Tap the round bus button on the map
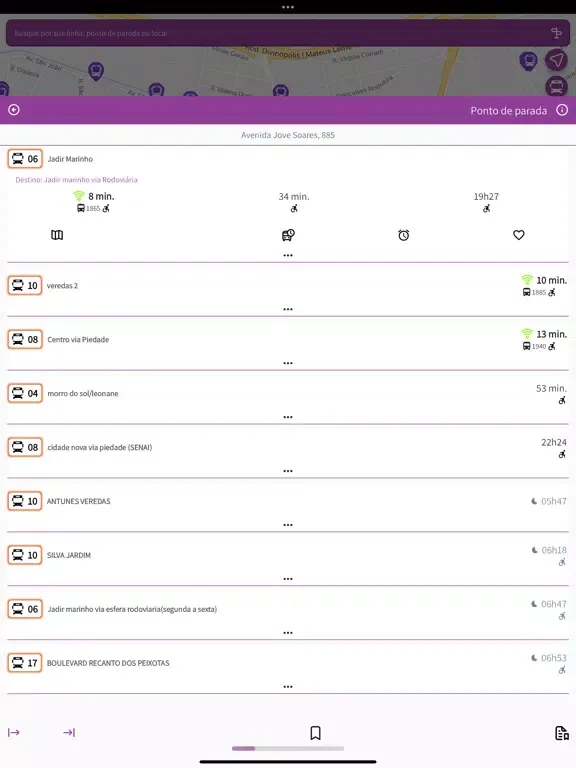576x768 pixels. (556, 87)
